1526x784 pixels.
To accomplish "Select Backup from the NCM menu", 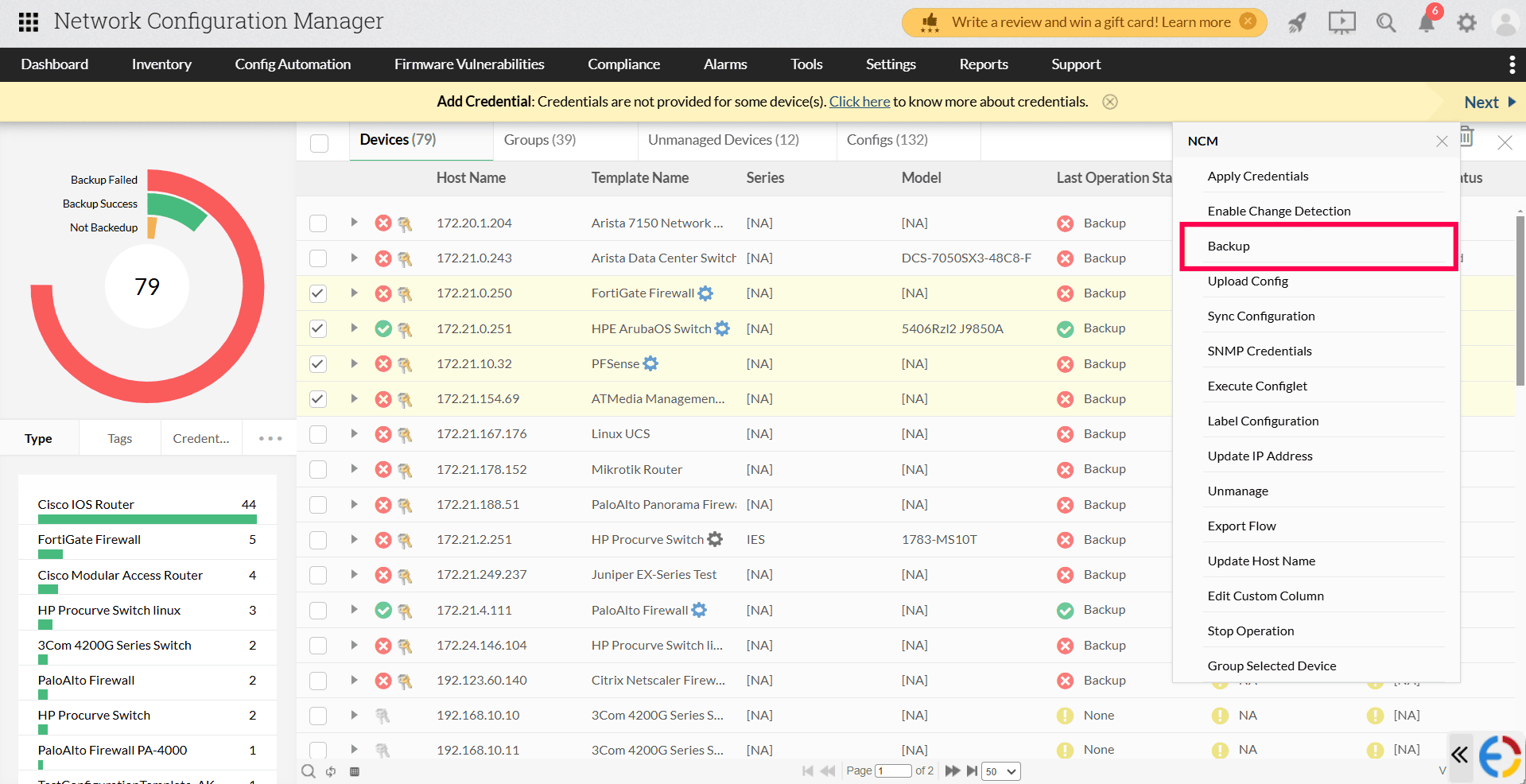I will click(1229, 246).
